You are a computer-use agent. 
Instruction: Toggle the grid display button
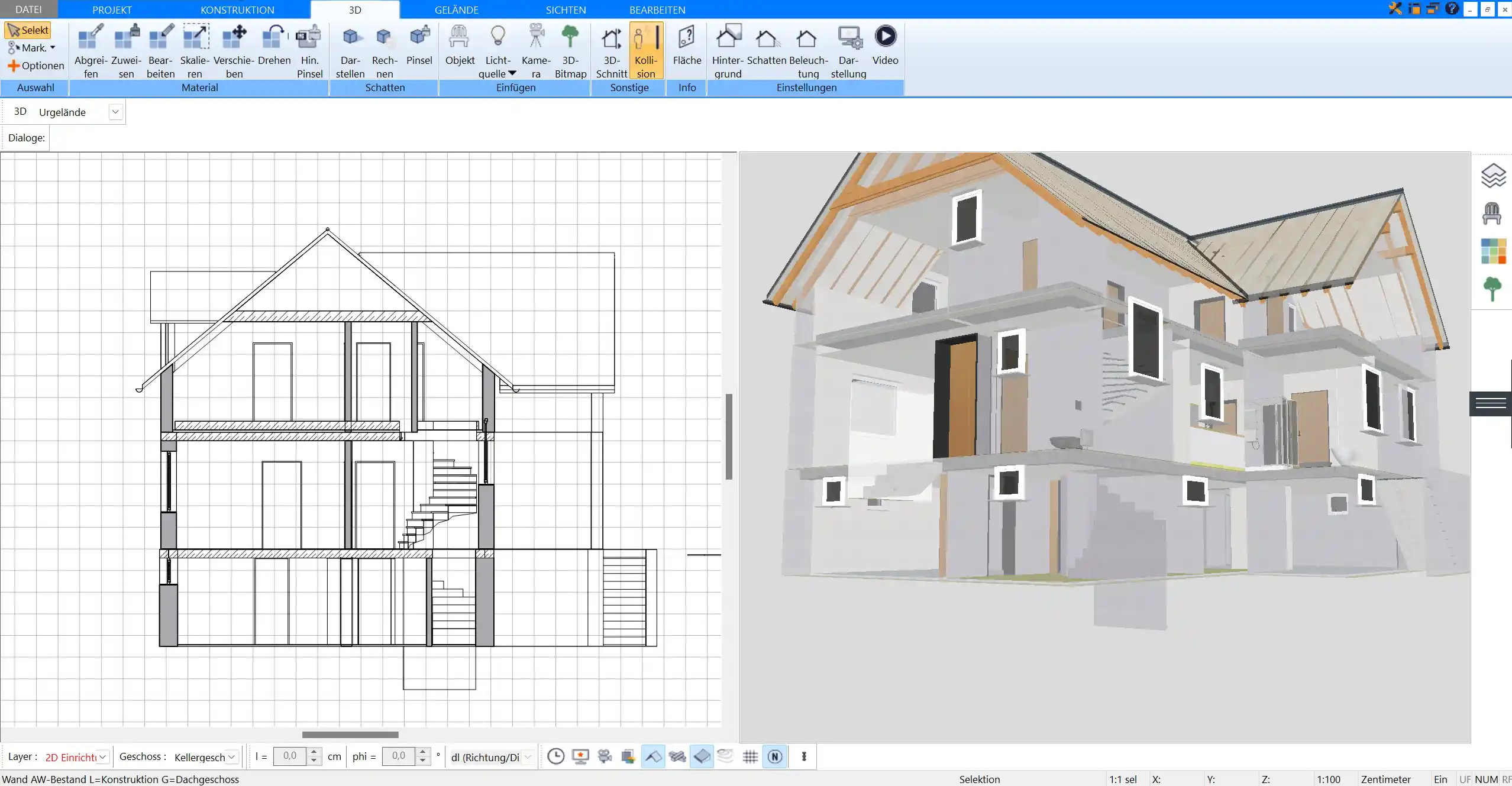point(750,756)
